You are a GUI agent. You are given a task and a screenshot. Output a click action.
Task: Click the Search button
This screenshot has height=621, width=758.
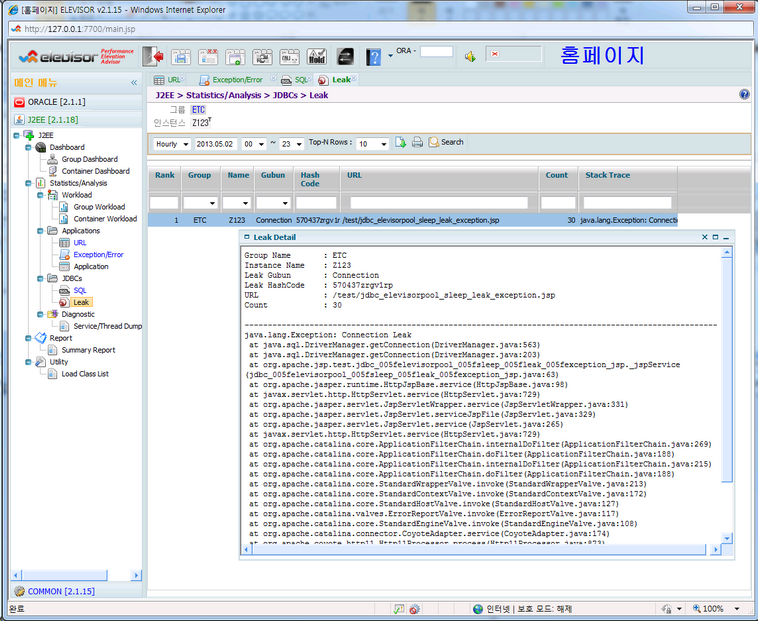coord(446,142)
